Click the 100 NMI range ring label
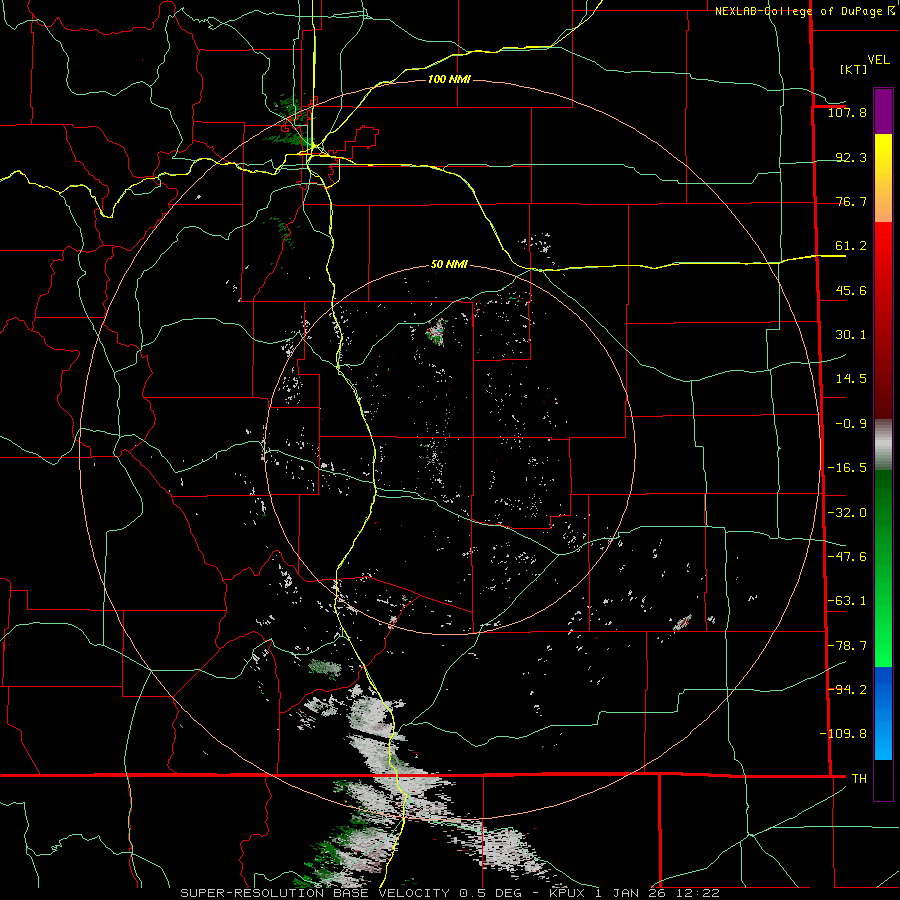Screen dimensions: 900x900 [x=449, y=79]
